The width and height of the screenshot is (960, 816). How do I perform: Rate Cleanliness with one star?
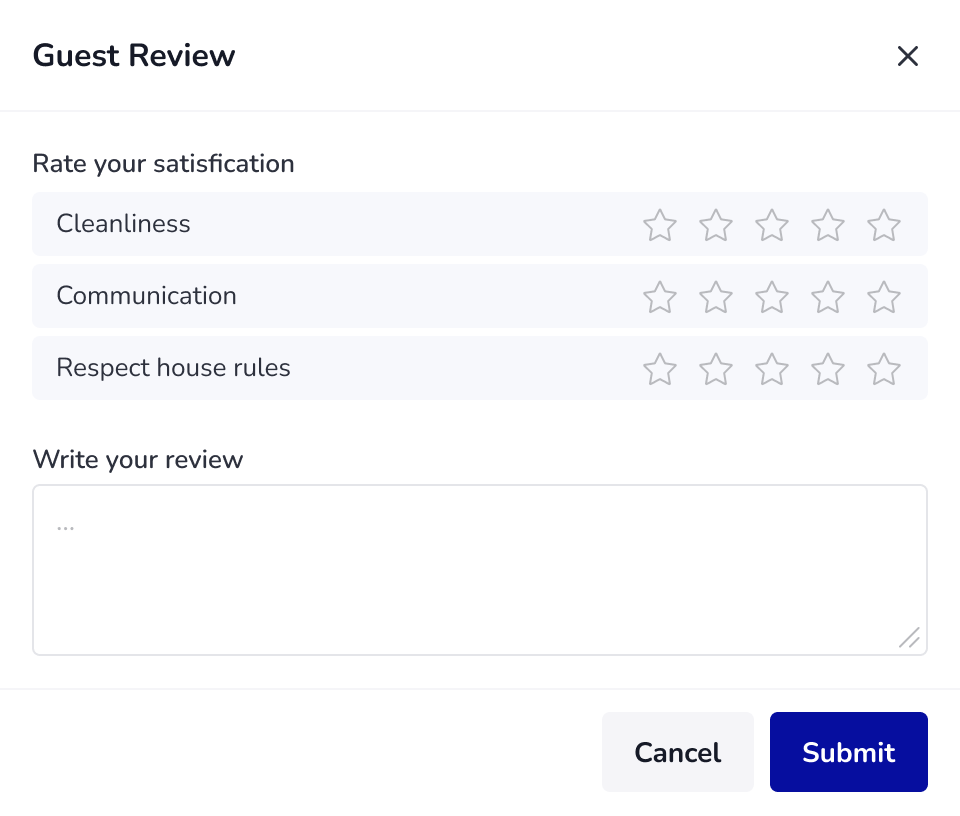point(659,225)
